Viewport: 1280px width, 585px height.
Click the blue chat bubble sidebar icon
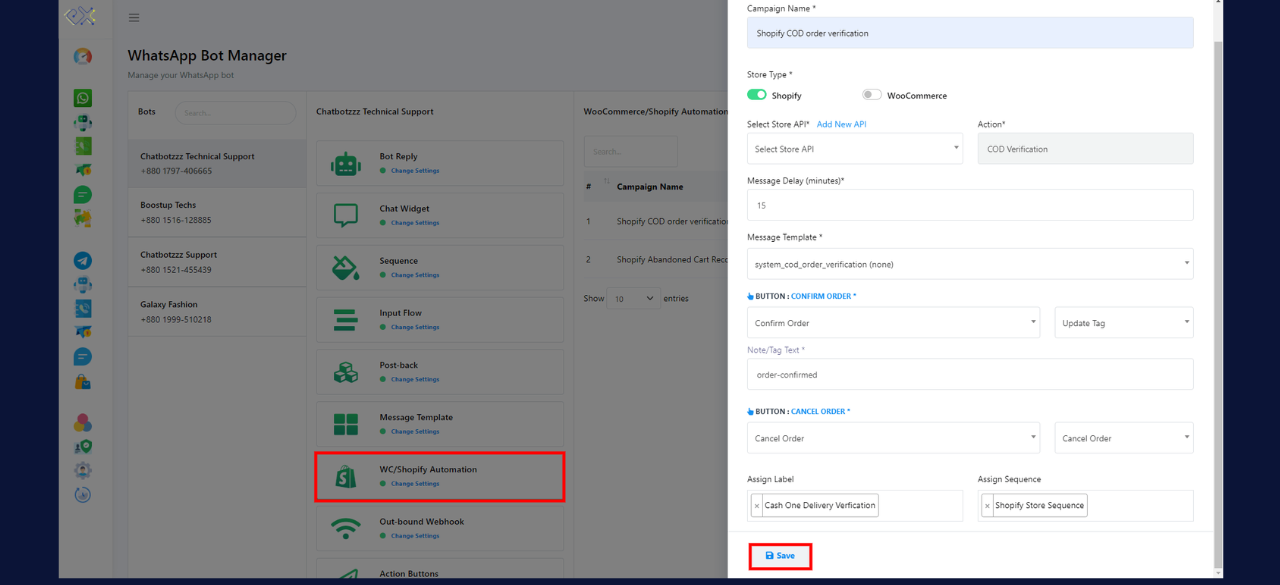[83, 357]
